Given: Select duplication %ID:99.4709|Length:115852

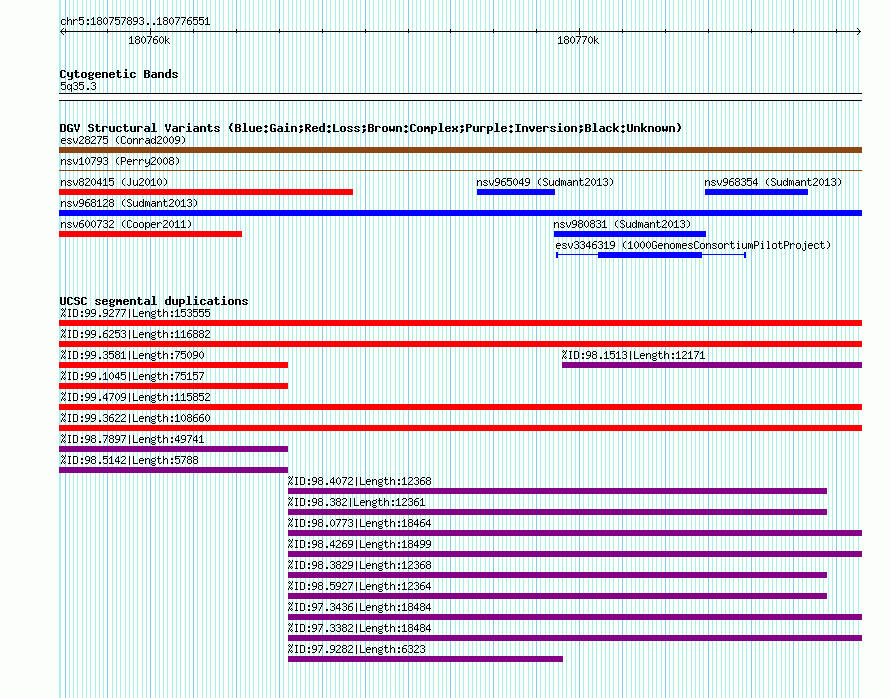Looking at the screenshot, I should [x=460, y=407].
